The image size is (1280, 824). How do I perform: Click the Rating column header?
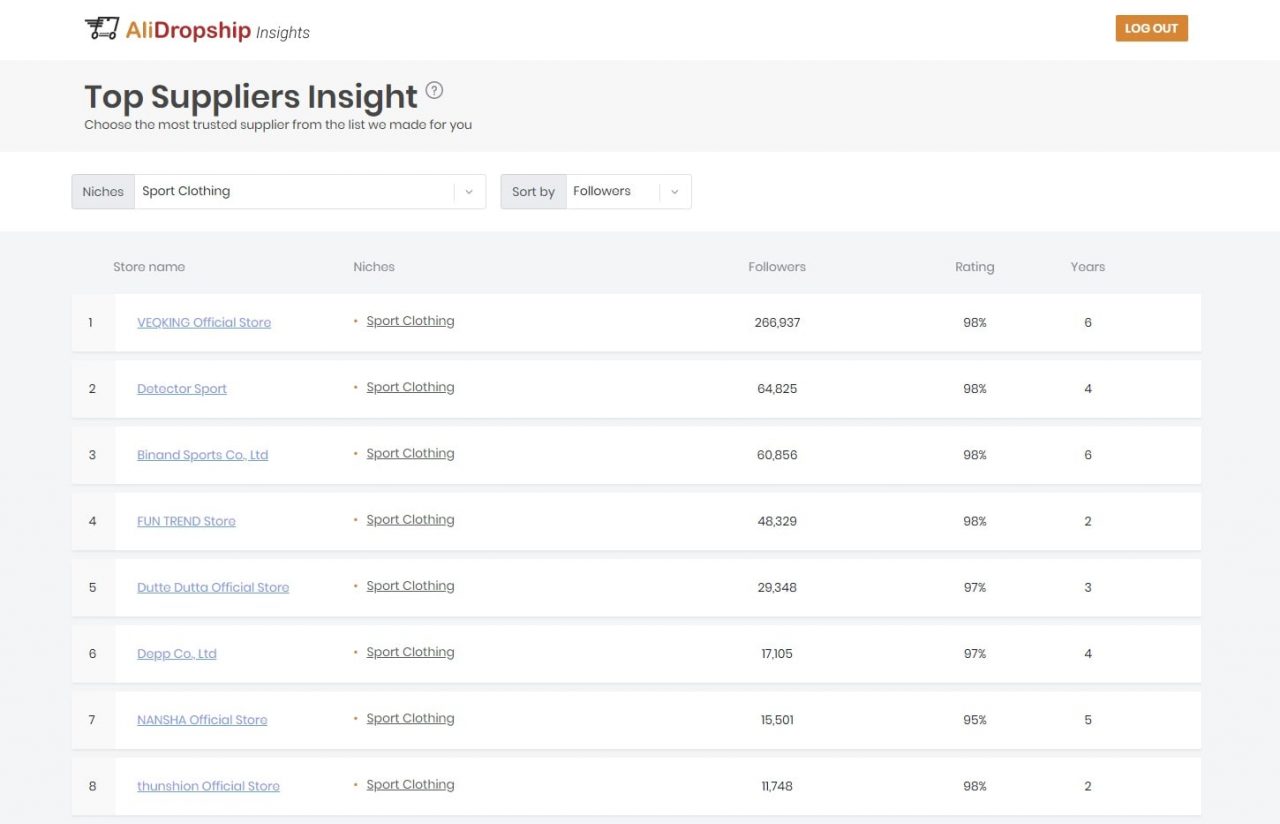tap(974, 267)
